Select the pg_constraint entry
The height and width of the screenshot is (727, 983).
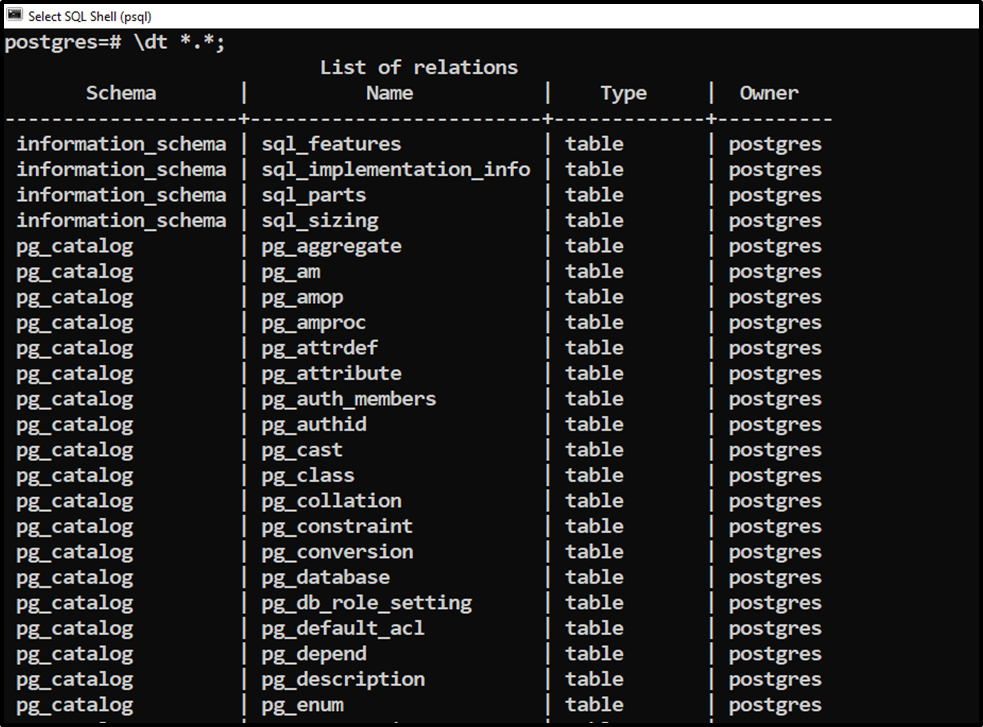[337, 526]
